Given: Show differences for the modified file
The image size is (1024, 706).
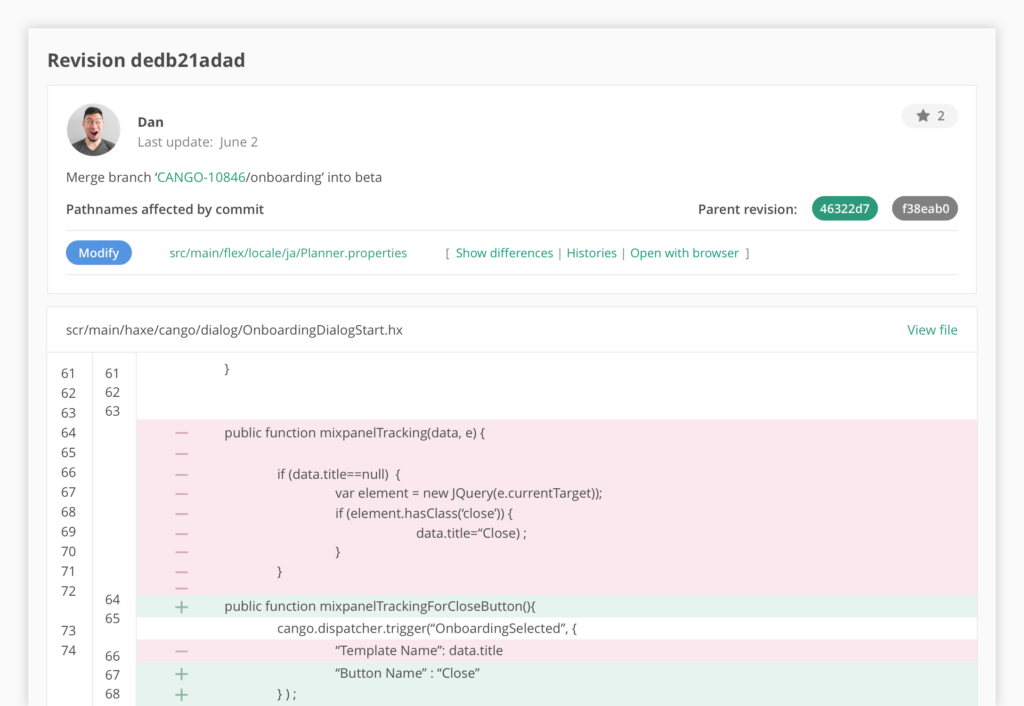Looking at the screenshot, I should (x=504, y=253).
